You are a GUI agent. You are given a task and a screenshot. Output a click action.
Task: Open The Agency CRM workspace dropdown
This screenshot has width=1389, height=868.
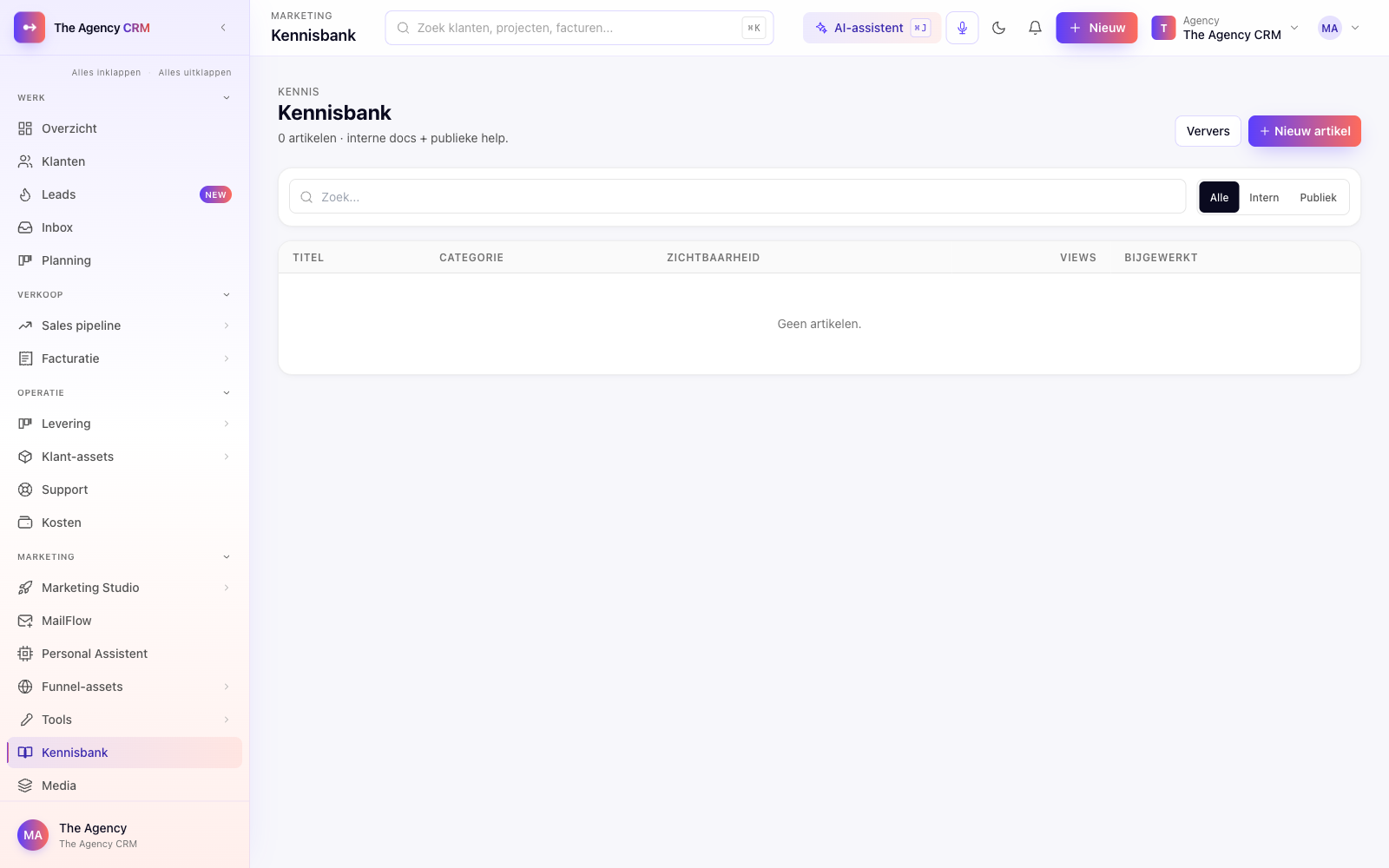pos(1225,28)
